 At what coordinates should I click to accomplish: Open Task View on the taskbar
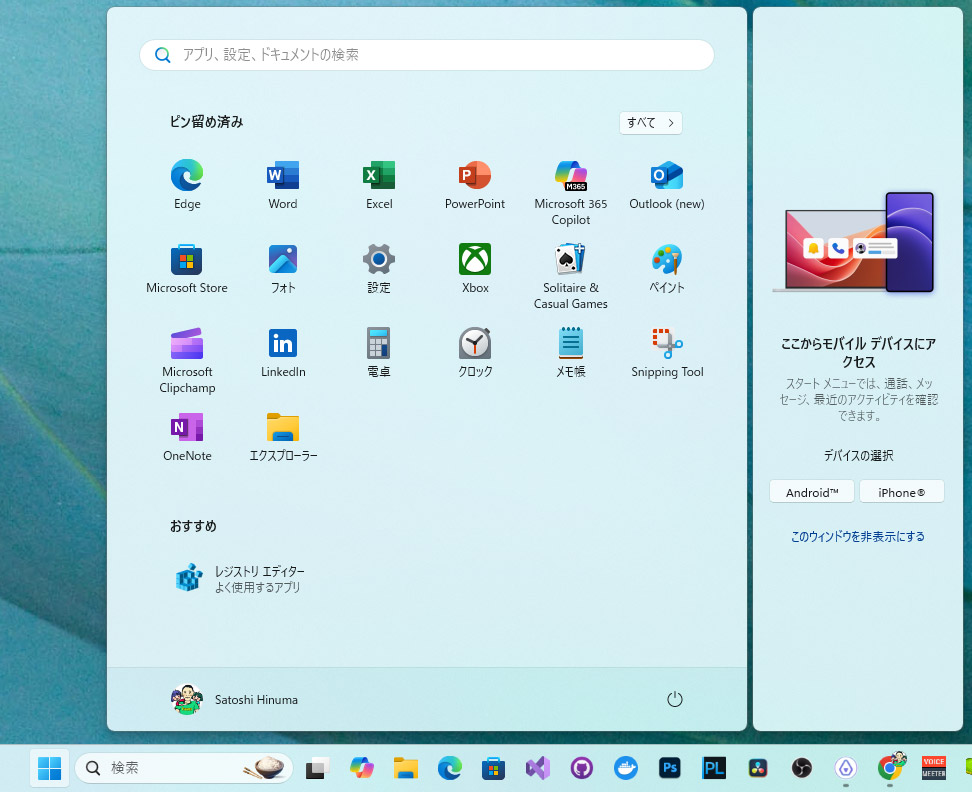tap(317, 768)
